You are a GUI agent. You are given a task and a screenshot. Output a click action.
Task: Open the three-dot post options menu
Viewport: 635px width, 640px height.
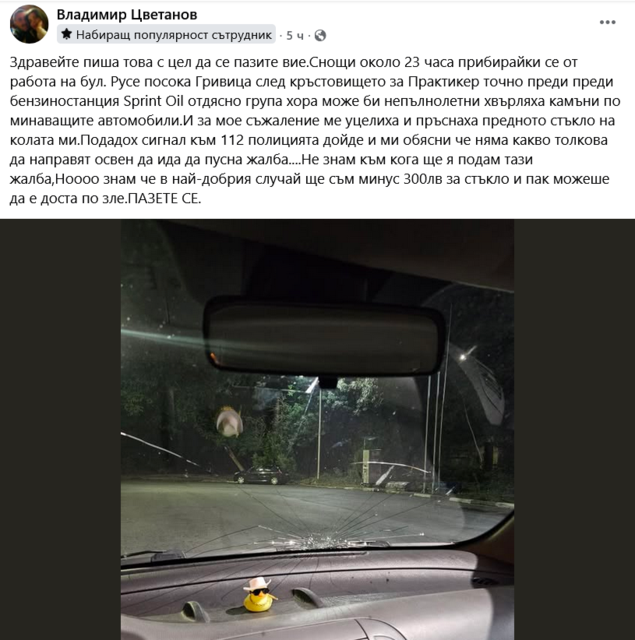[x=607, y=22]
